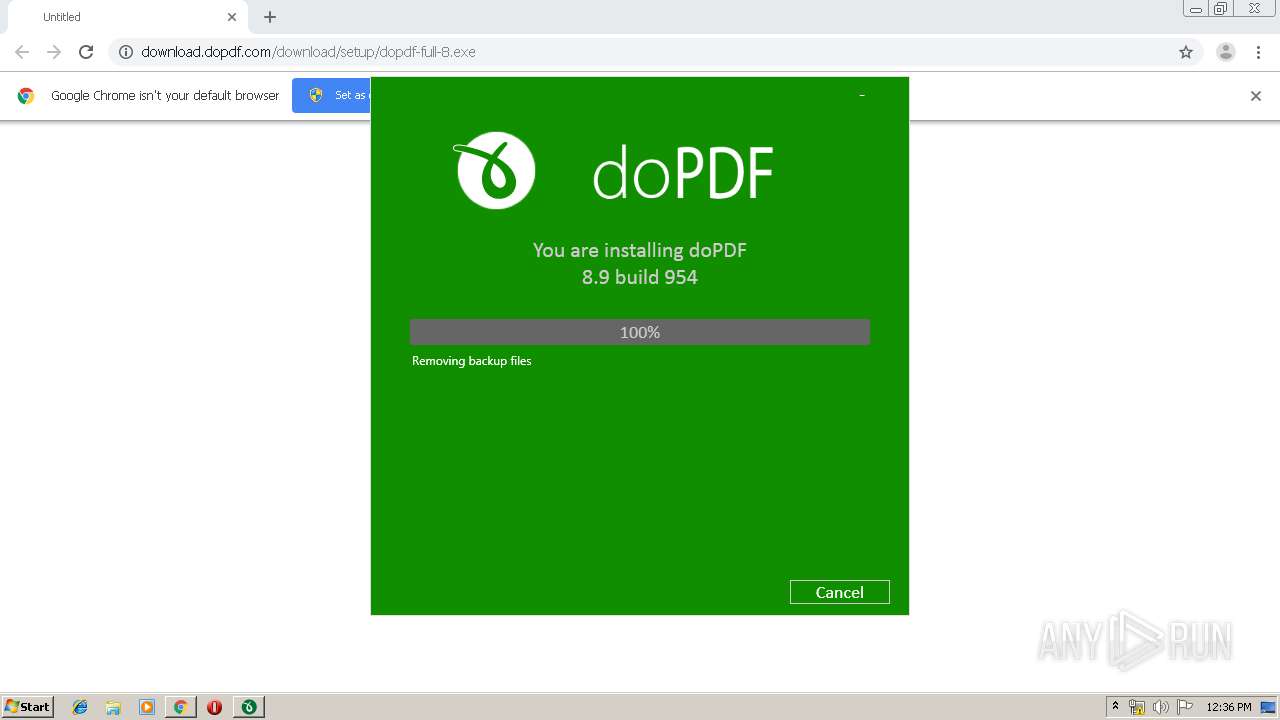Click the '8.9 build 954' version text
1280x720 pixels.
pos(640,277)
